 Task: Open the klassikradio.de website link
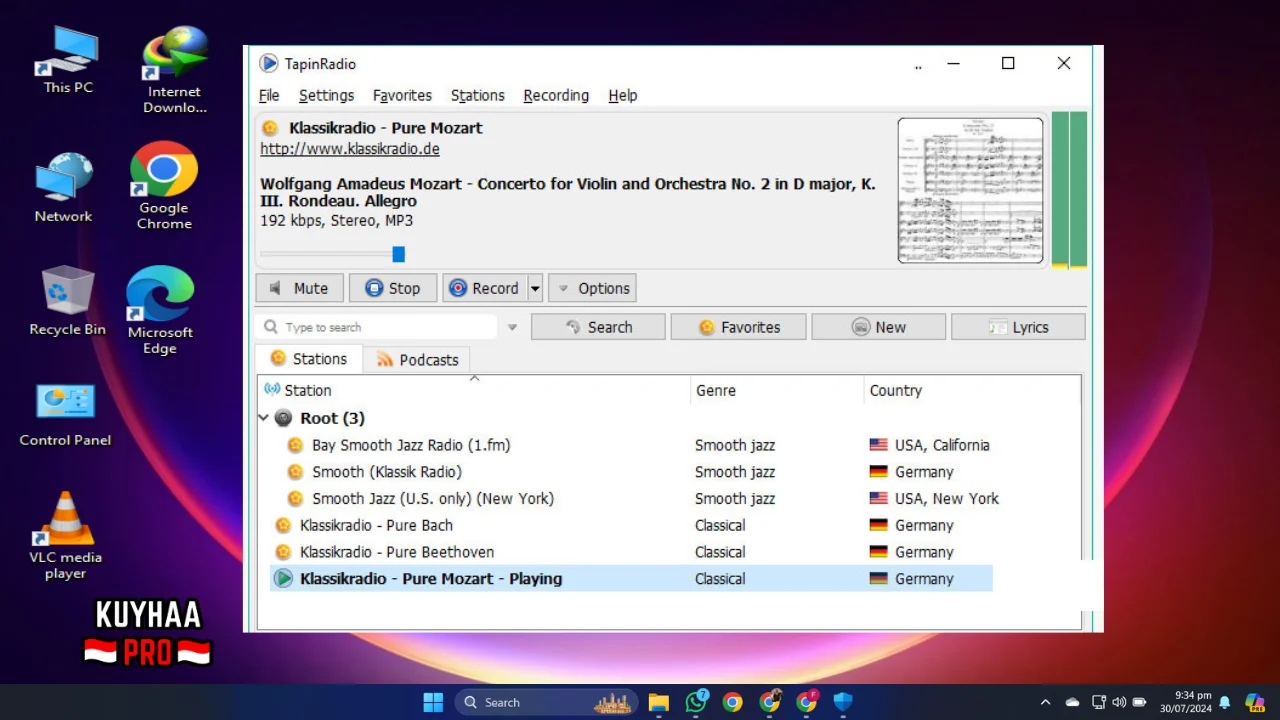tap(350, 149)
